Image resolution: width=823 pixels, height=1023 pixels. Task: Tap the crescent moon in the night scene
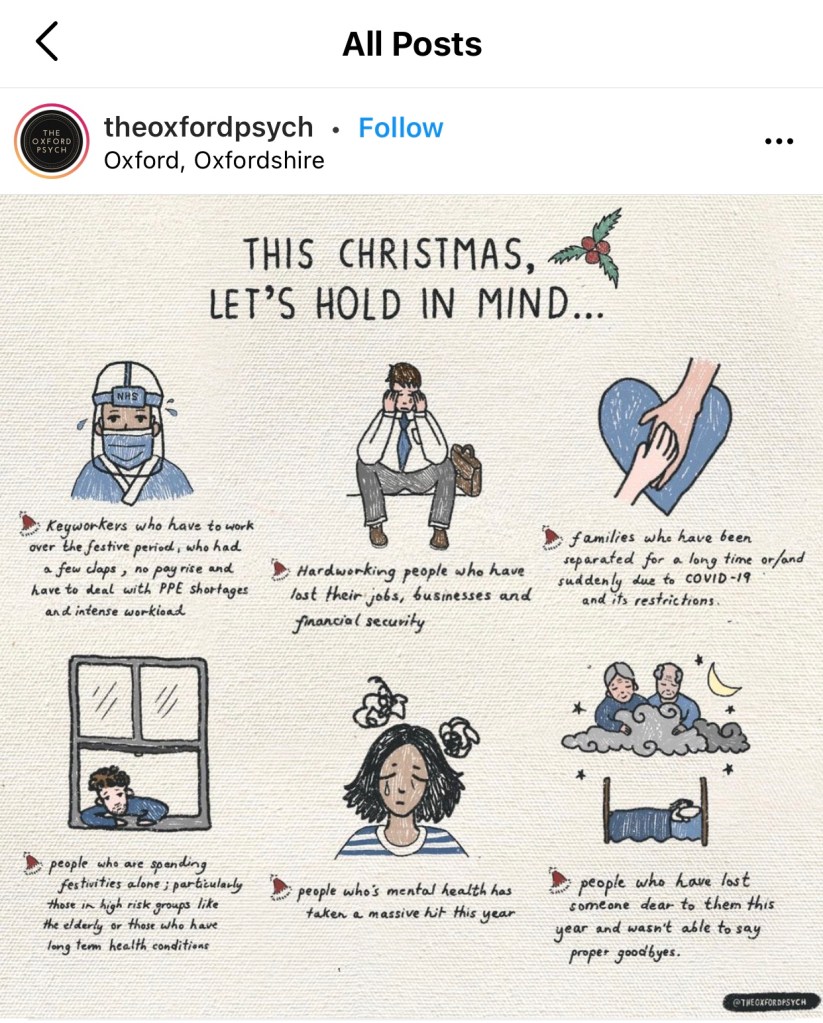[723, 680]
